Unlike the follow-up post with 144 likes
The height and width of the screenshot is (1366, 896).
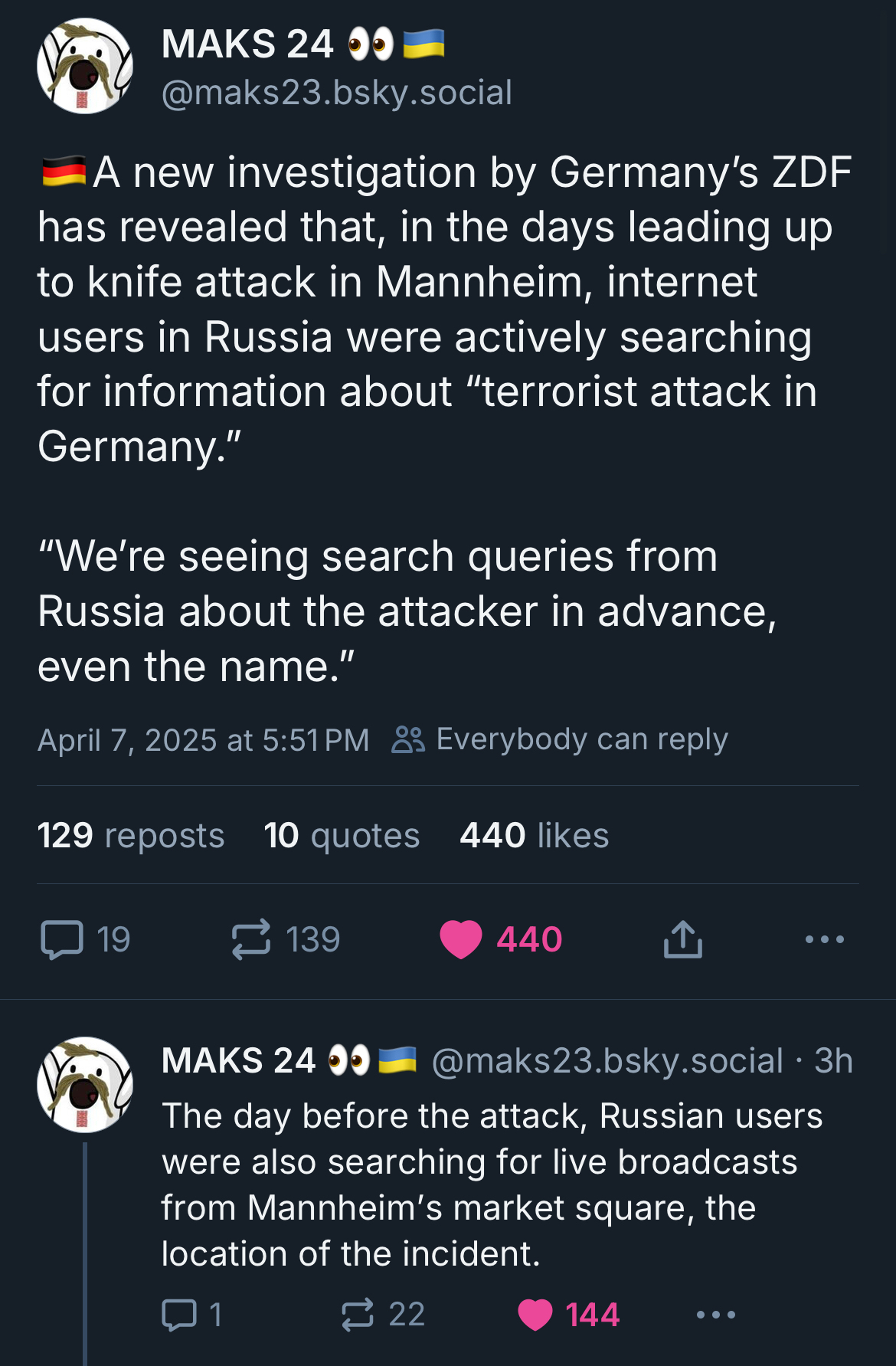[535, 1315]
